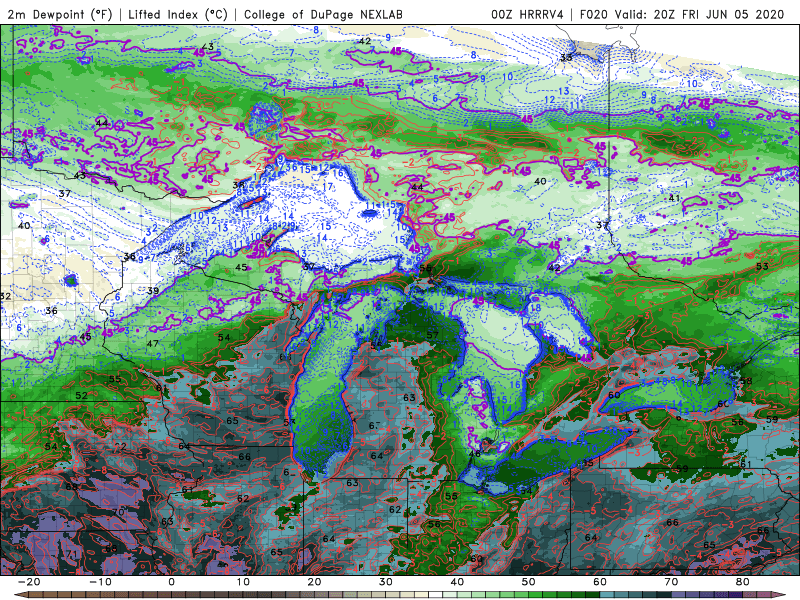Screen dimensions: 800x600
Task: Click the '70' label under the color scale
Action: point(671,582)
